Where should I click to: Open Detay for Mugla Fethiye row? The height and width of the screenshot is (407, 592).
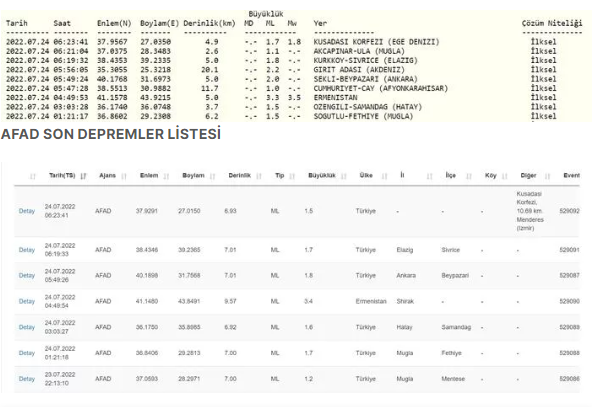pos(27,353)
